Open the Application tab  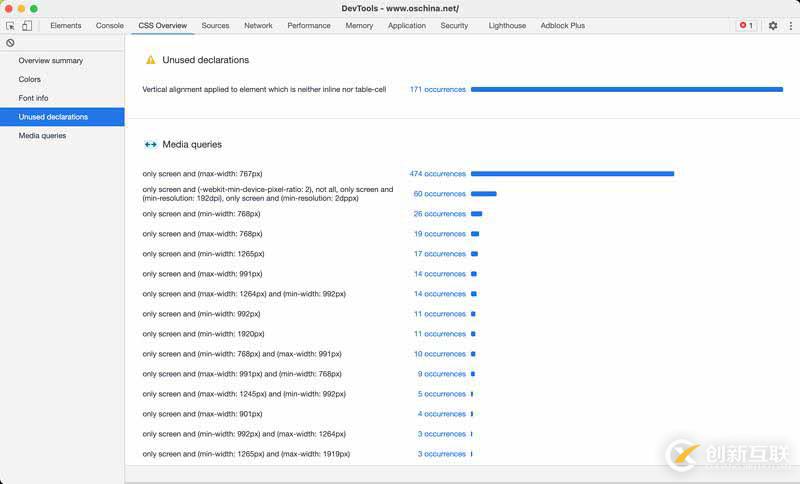407,26
